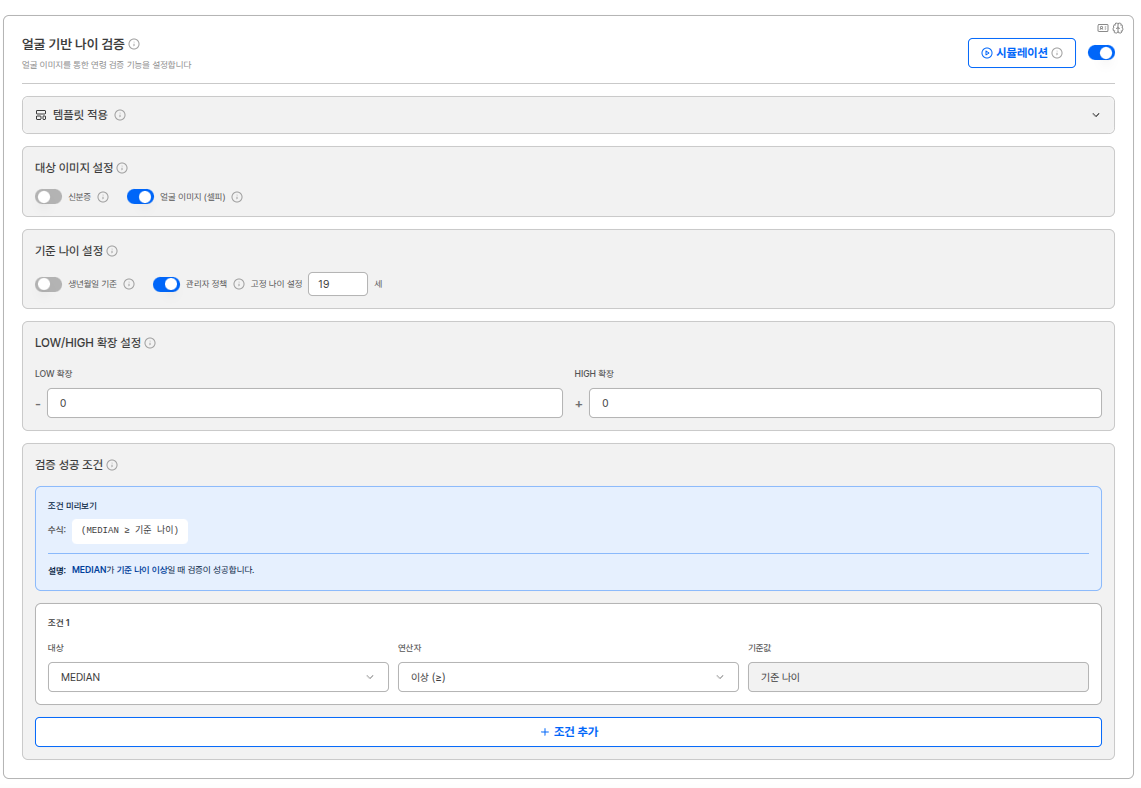Click the info icon beside 템플릿 적용
Viewport: 1141px width, 788px height.
[x=120, y=115]
